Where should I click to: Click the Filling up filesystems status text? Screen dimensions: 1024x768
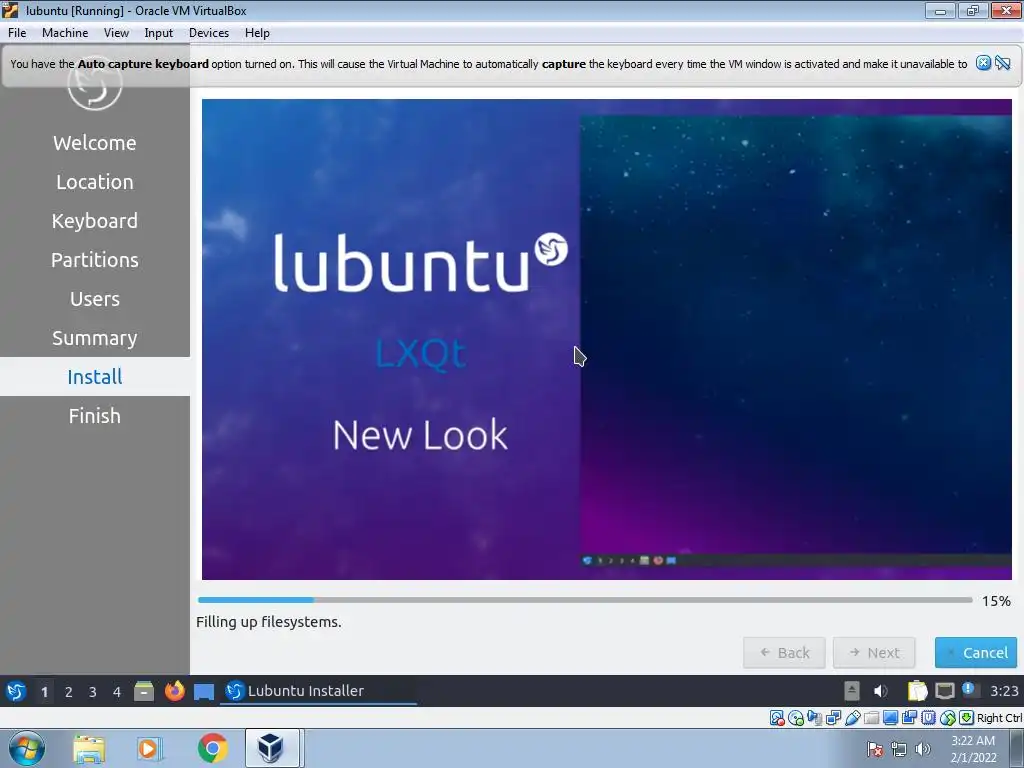[268, 622]
